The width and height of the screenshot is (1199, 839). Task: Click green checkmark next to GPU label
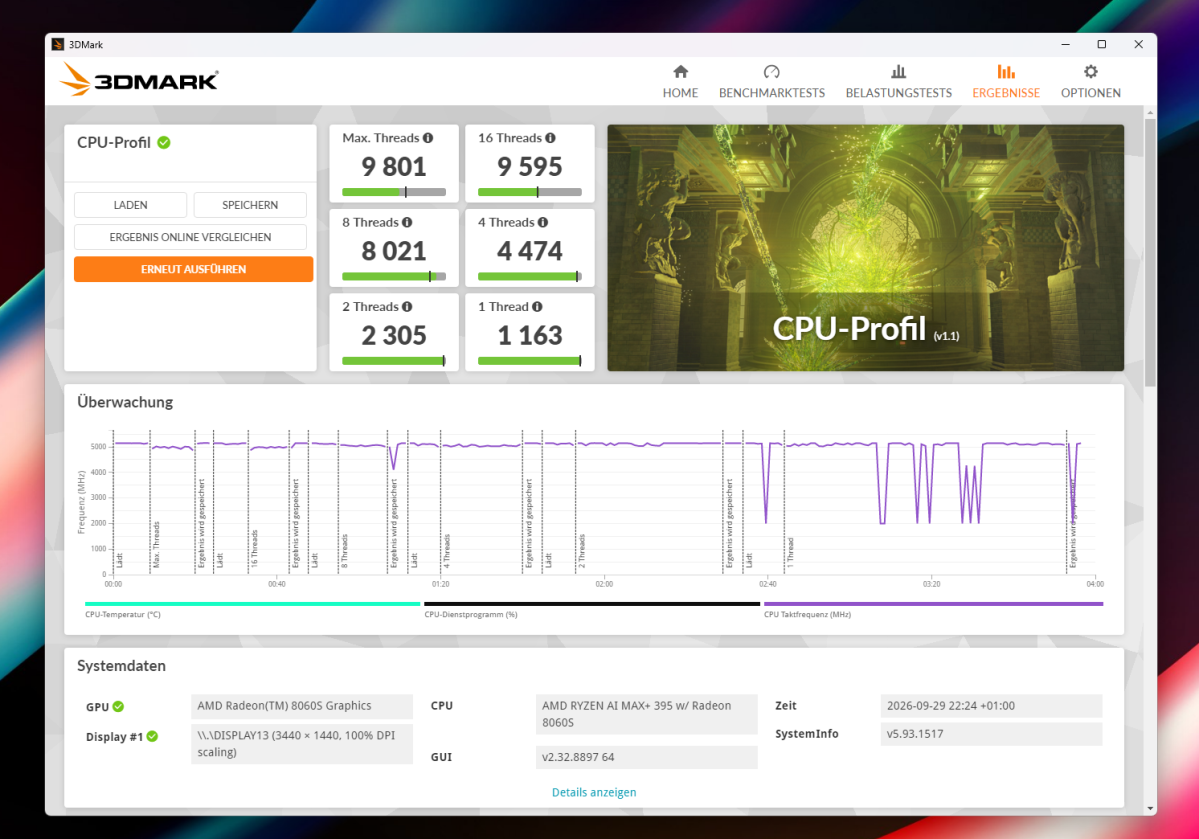pyautogui.click(x=118, y=706)
